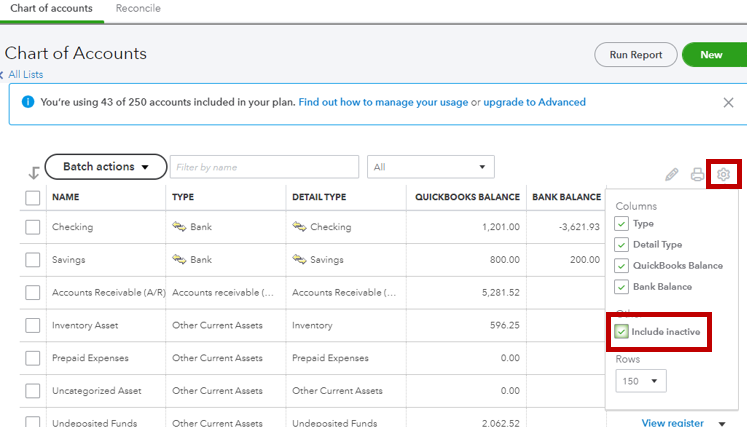Click the back chevron next to All Lists
The width and height of the screenshot is (747, 427).
[x=2, y=75]
